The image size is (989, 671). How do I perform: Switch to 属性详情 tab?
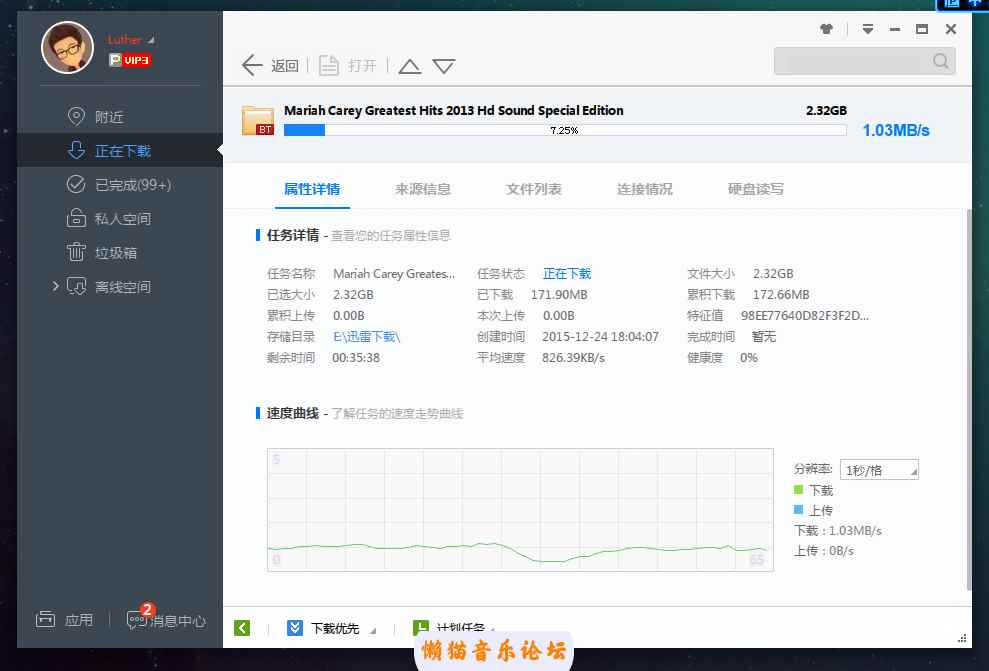click(x=312, y=189)
